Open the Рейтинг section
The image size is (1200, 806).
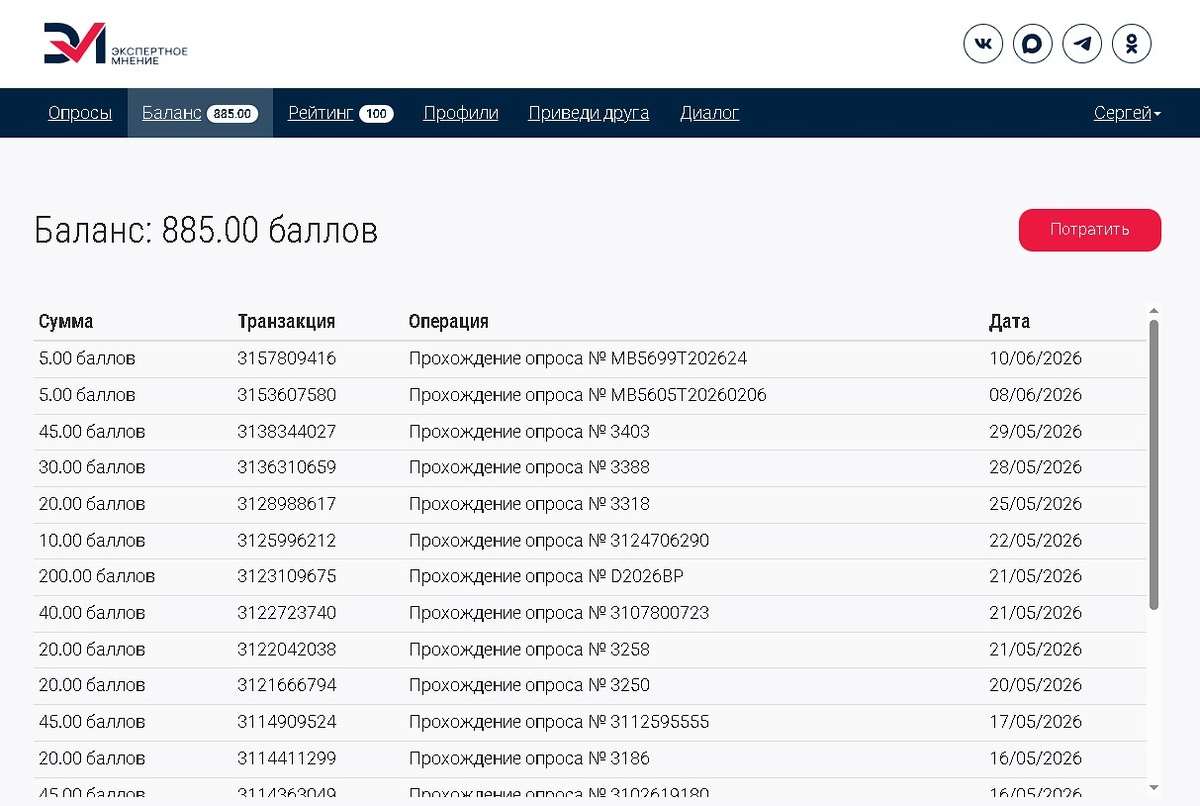341,113
